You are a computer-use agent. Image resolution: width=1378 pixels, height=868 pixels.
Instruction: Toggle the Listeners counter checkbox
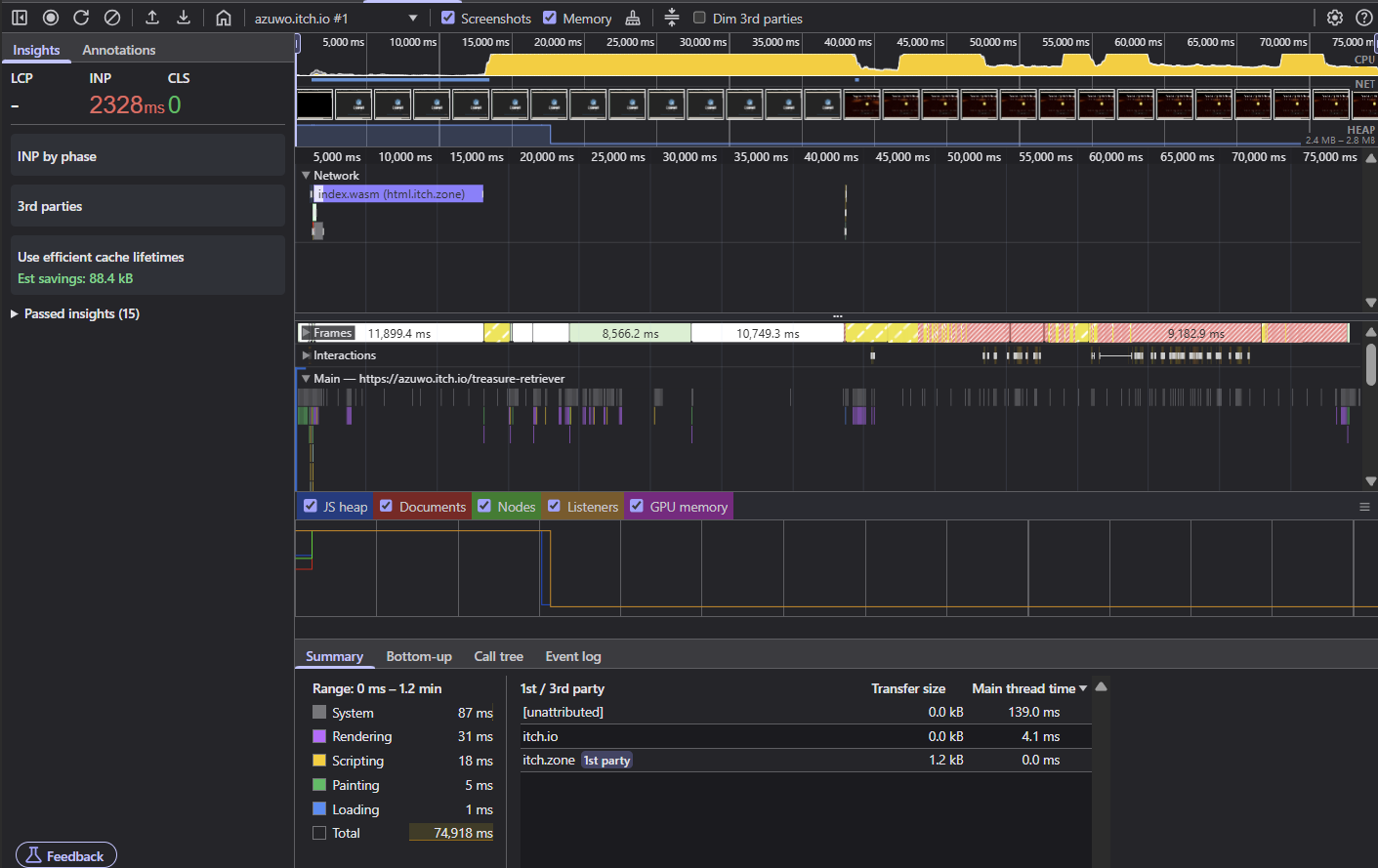pos(554,506)
